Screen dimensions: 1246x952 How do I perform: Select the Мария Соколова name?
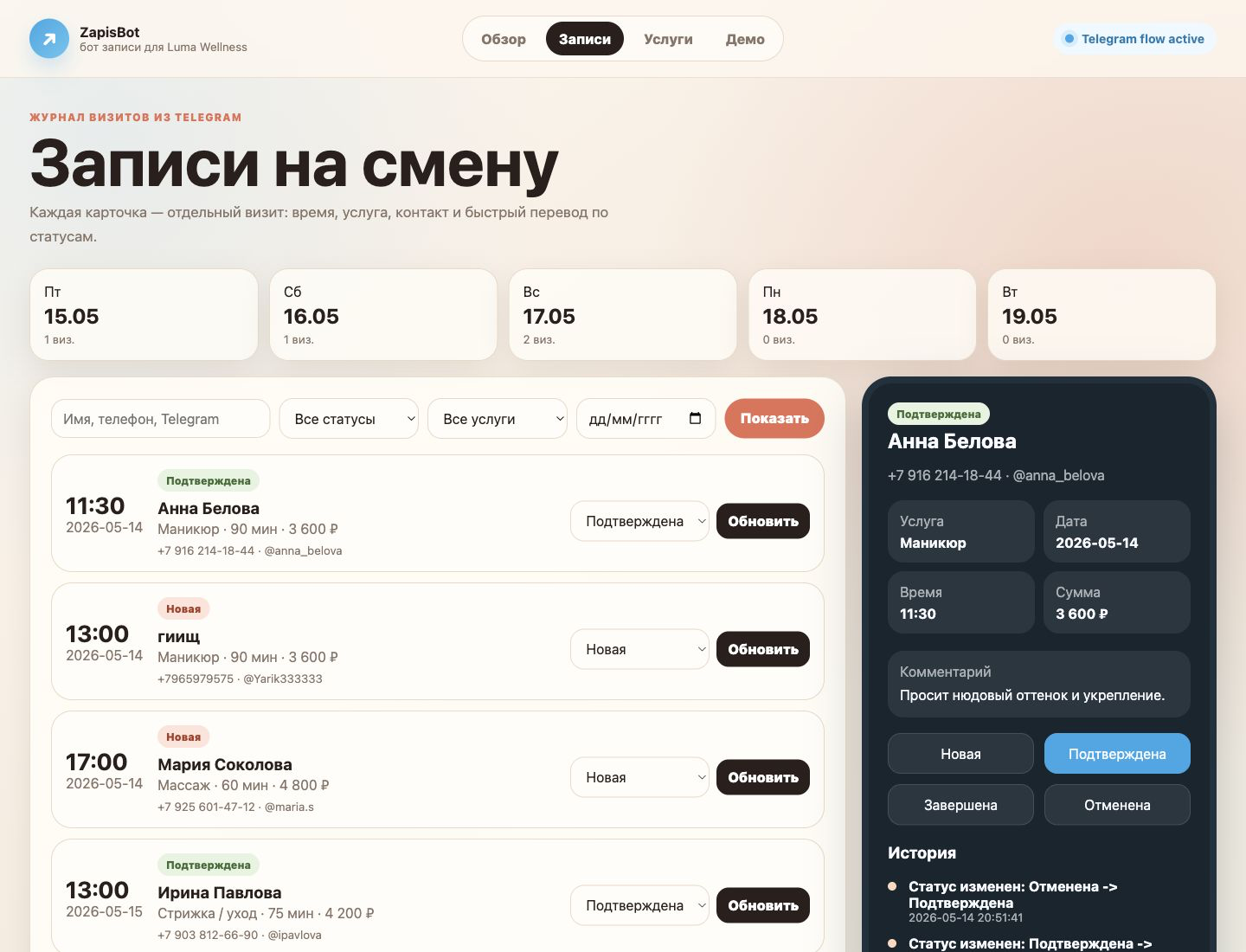(x=225, y=765)
